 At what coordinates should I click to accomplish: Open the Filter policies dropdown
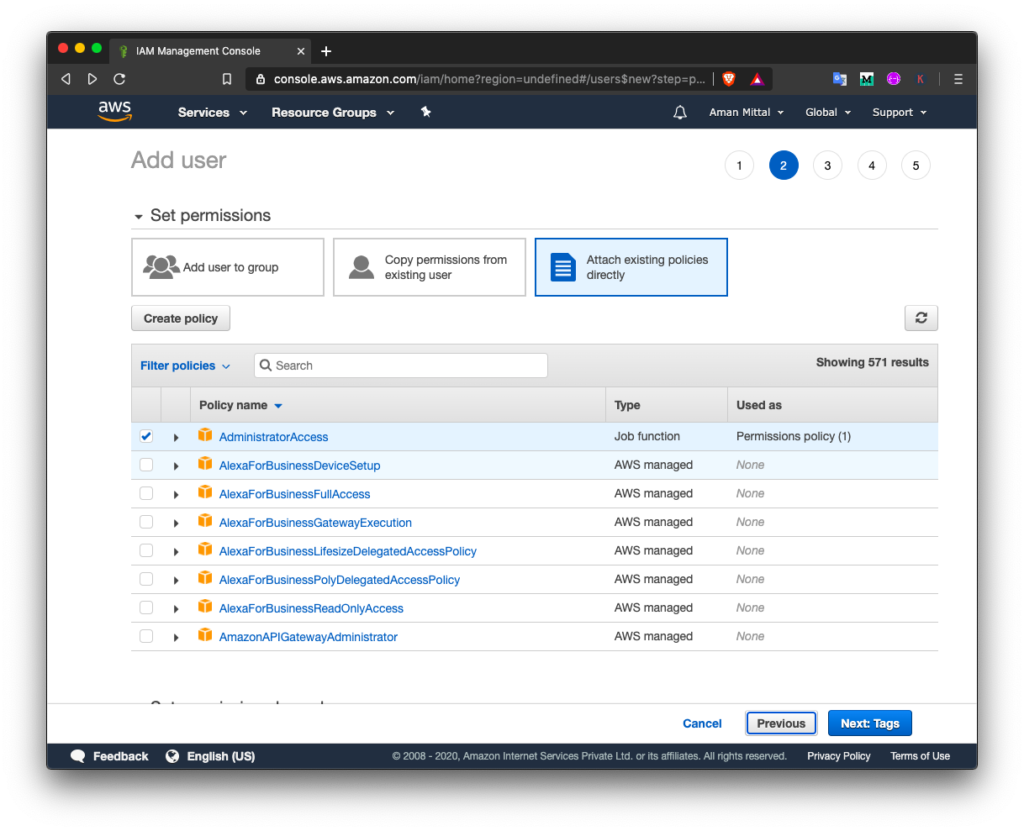185,366
